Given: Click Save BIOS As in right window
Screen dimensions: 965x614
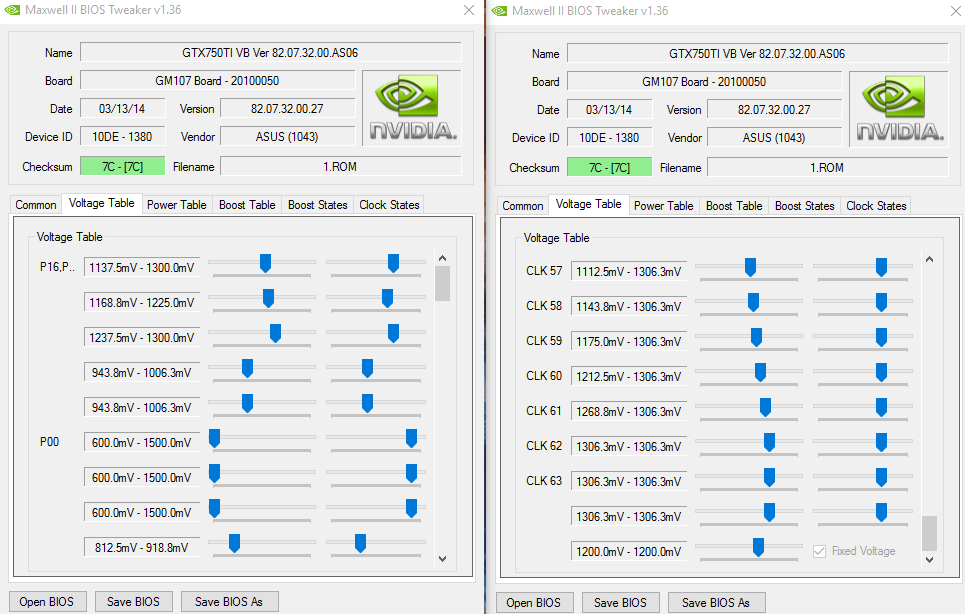Looking at the screenshot, I should click(x=716, y=603).
